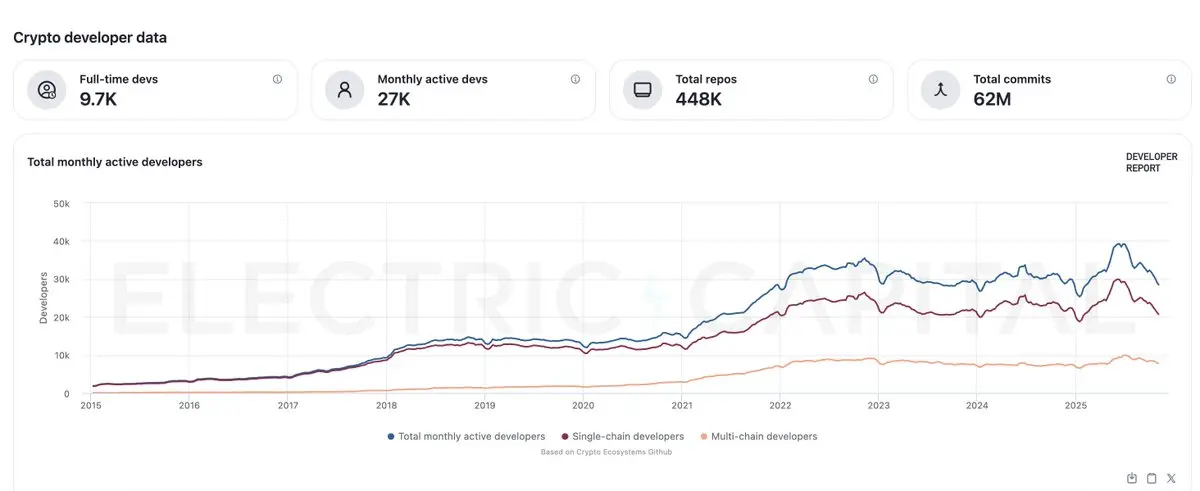The image size is (1200, 491).
Task: Open the Developer Report link
Action: point(1151,162)
